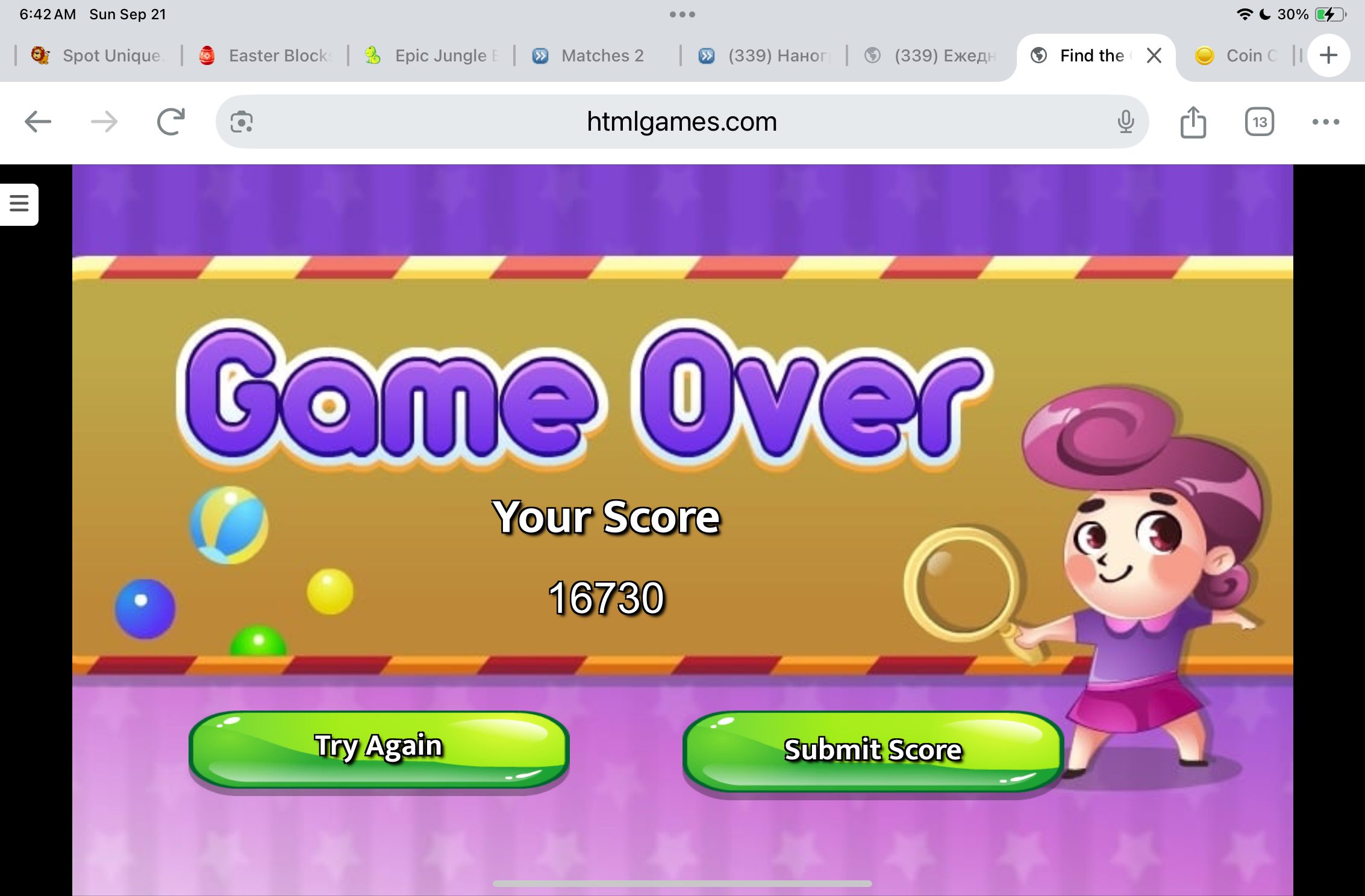Tap the browser forward arrow

[x=104, y=122]
